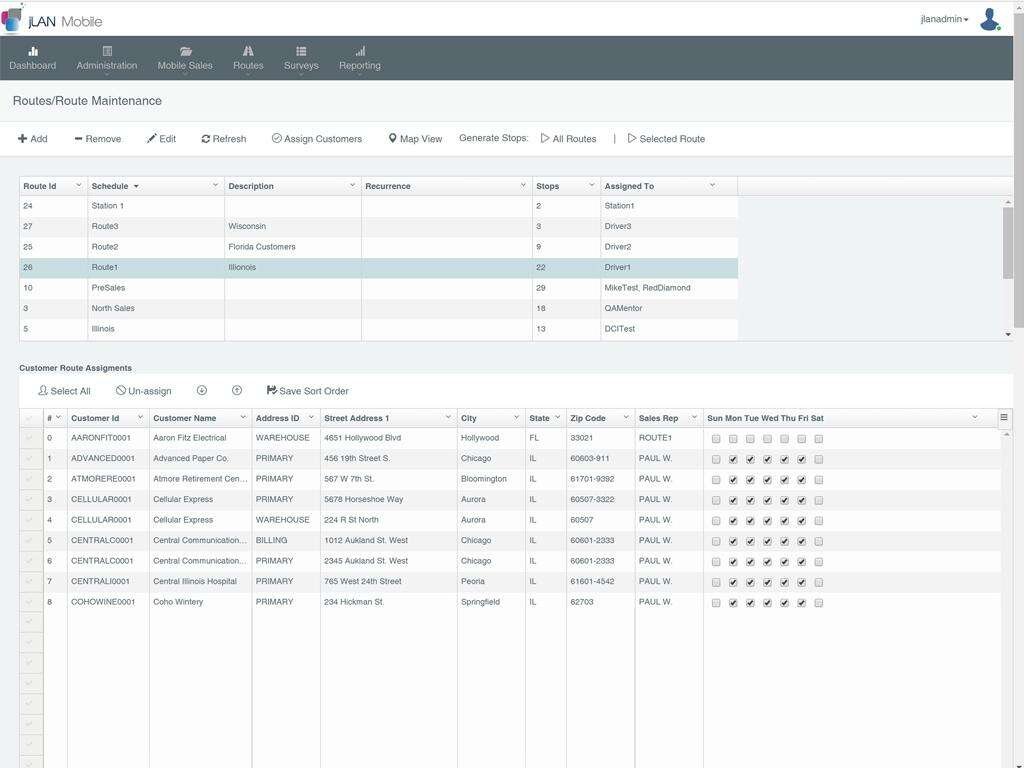Screen dimensions: 1024x768
Task: Select the Route2 Florida Customers row
Action: tap(379, 247)
